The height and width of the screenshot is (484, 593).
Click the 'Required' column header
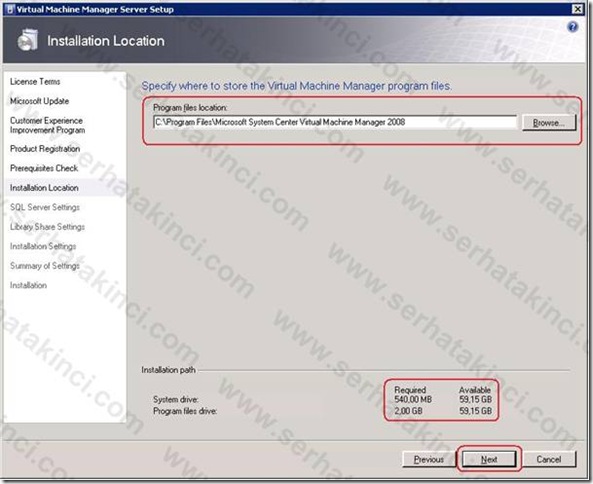coord(410,390)
